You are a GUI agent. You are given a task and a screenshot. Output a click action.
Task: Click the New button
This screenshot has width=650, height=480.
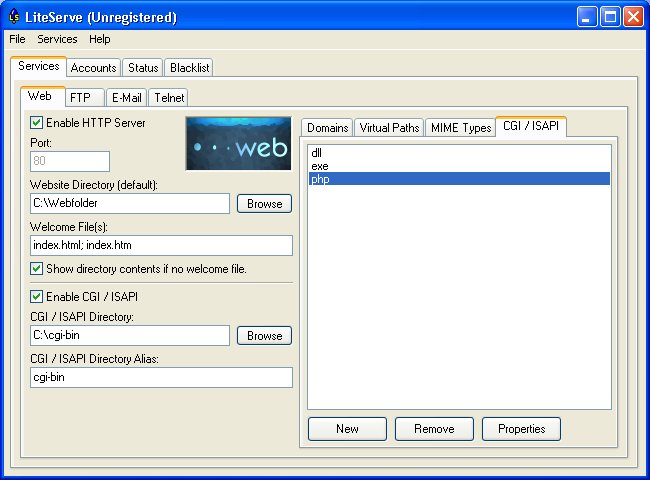click(x=347, y=429)
